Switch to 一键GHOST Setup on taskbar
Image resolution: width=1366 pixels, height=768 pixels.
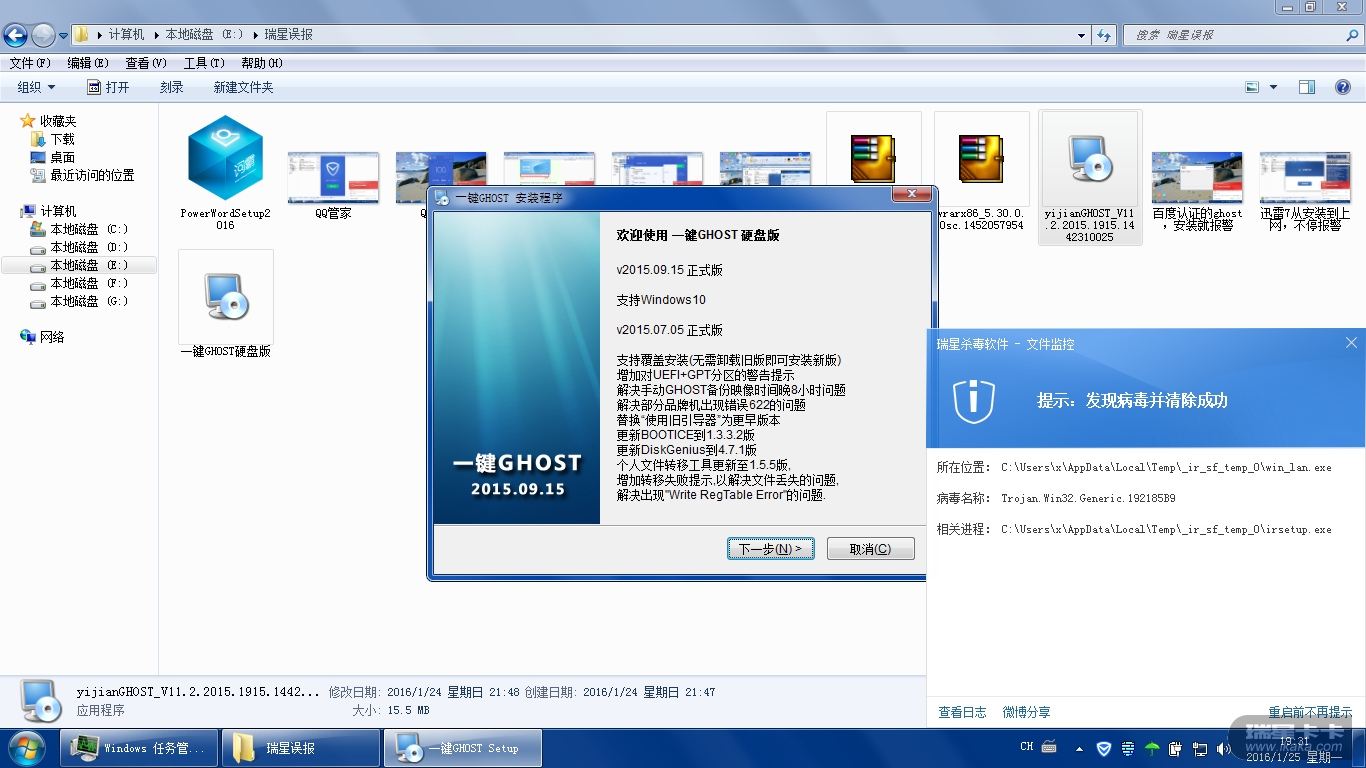click(x=463, y=748)
